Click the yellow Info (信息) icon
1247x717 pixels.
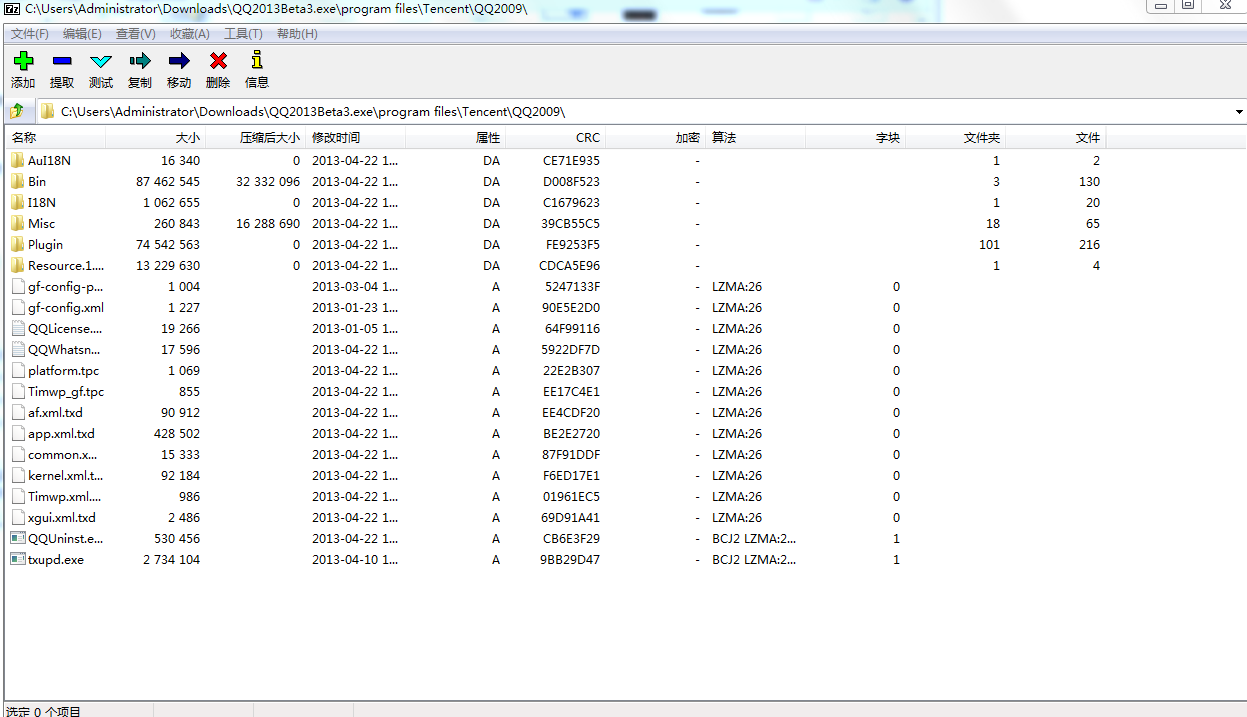click(257, 60)
